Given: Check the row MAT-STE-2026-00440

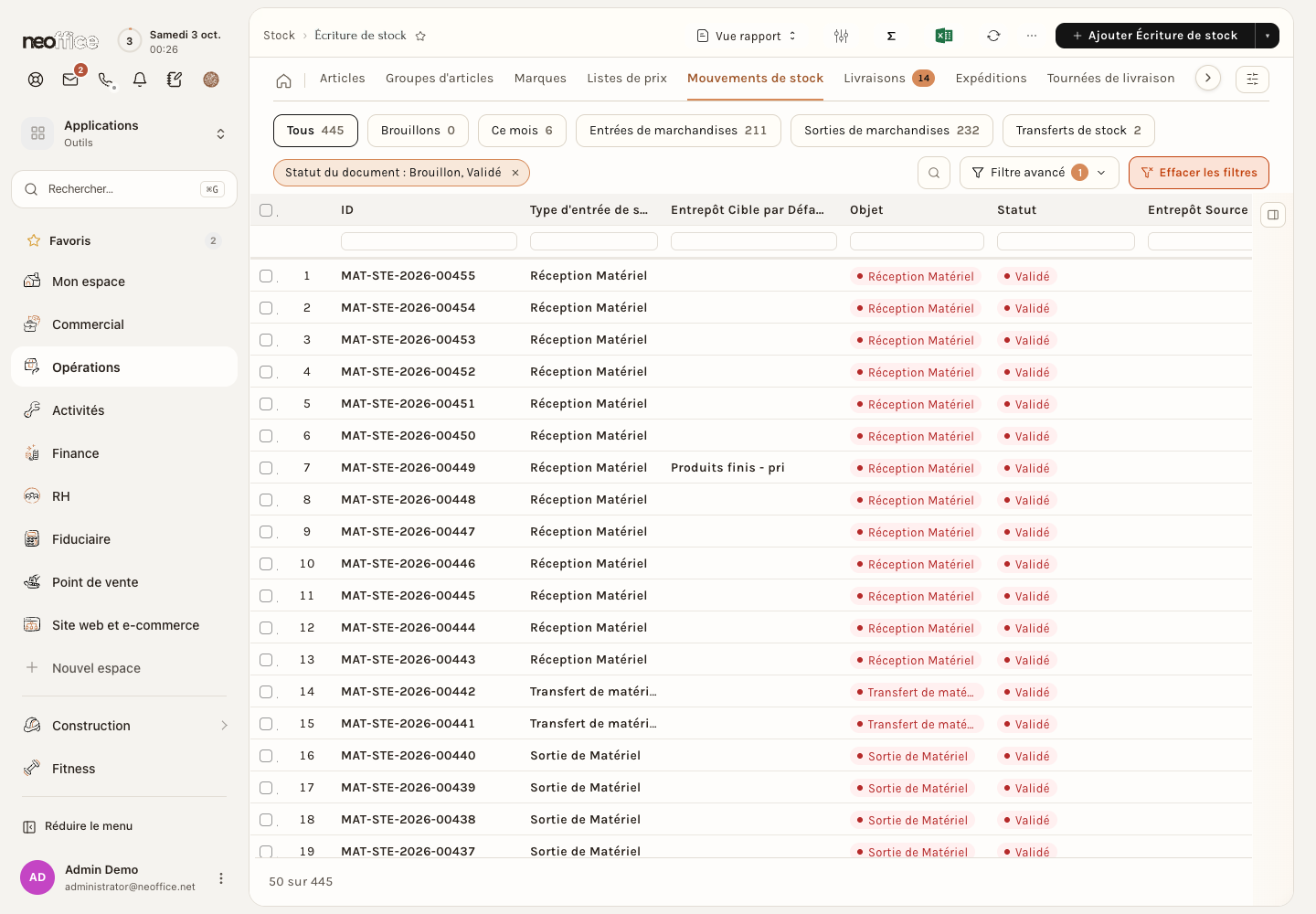Looking at the screenshot, I should pos(266,756).
